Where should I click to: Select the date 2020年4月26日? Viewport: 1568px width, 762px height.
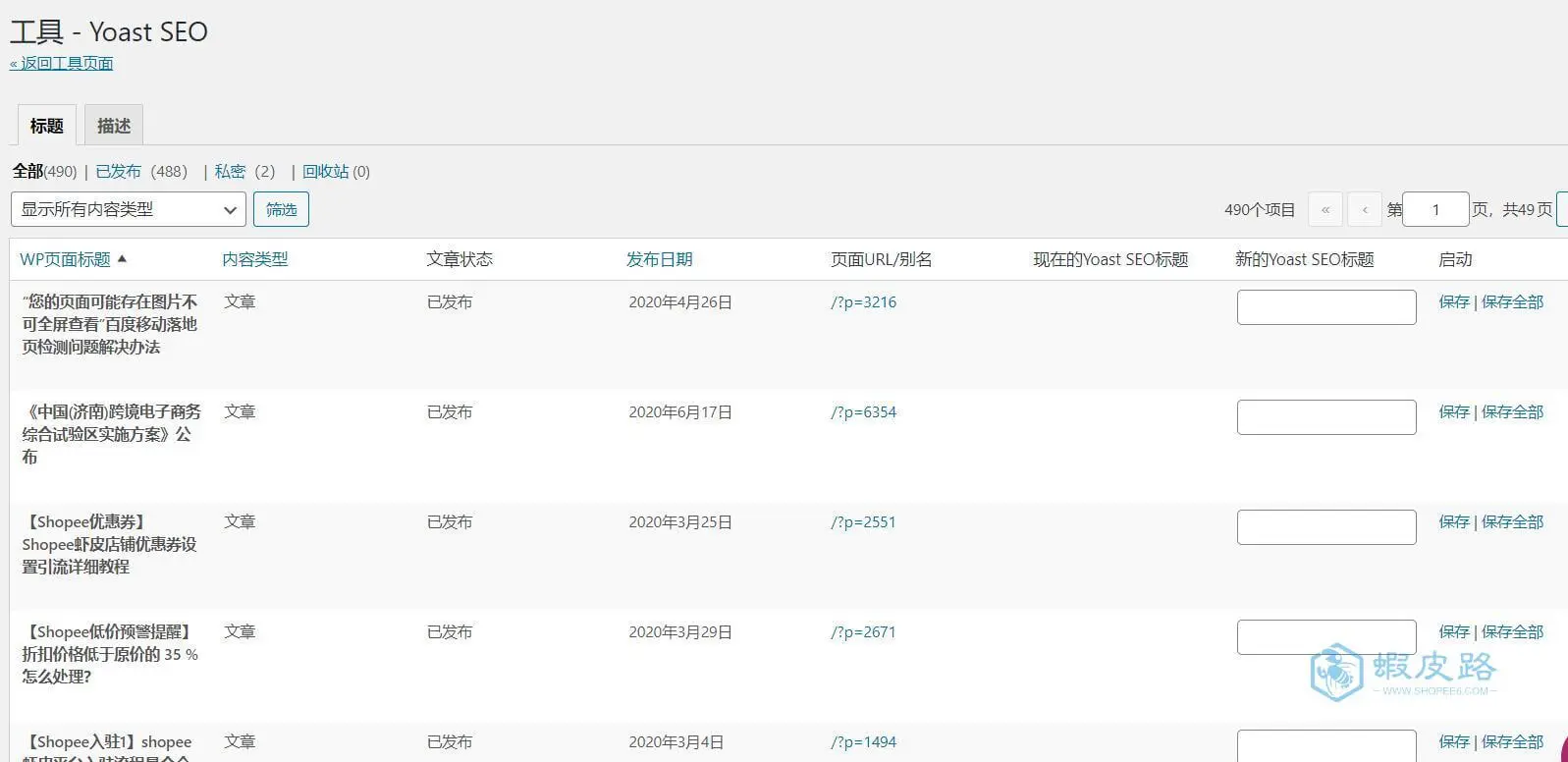click(x=680, y=302)
